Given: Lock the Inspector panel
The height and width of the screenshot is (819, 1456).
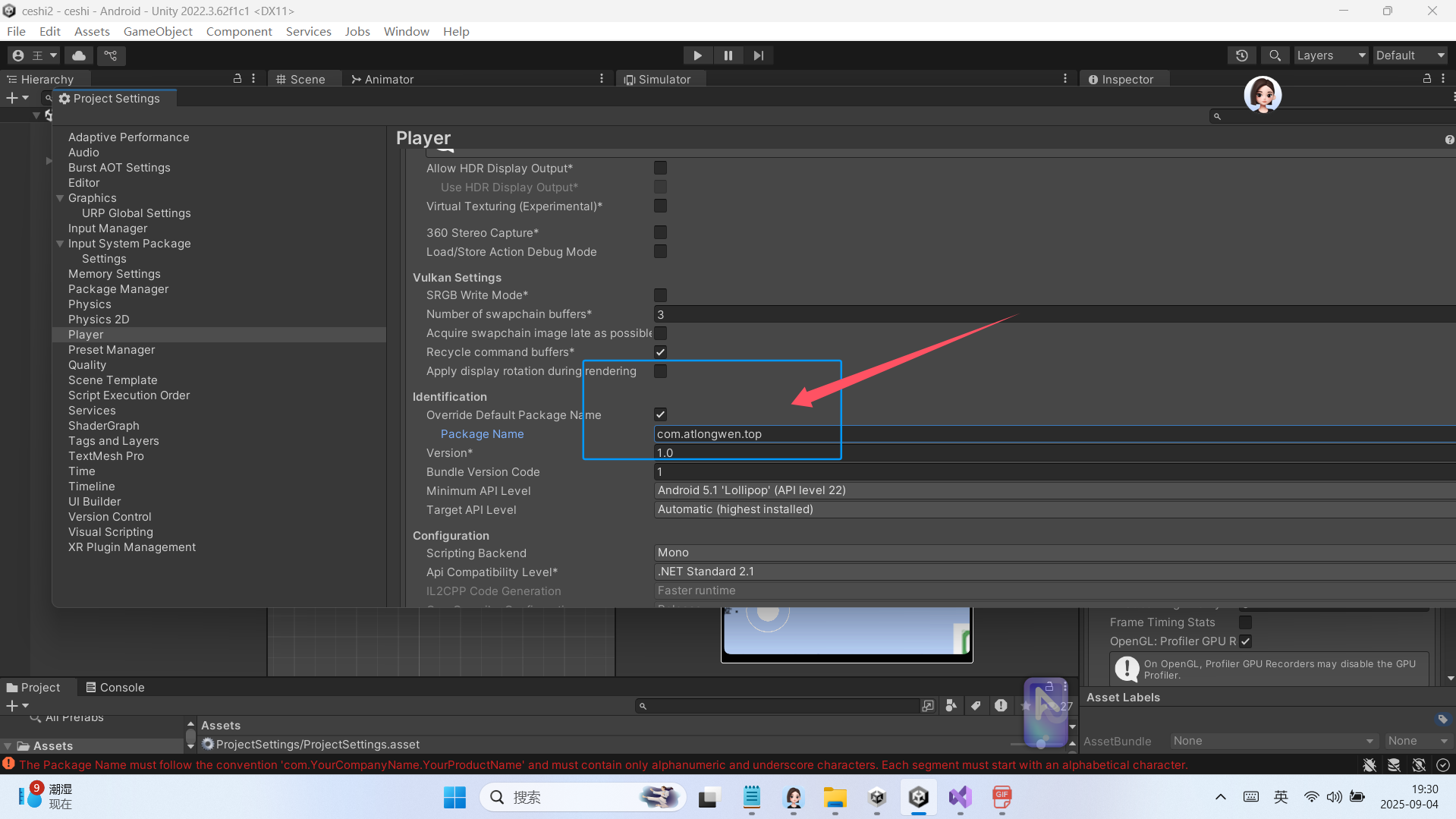Looking at the screenshot, I should [1427, 79].
